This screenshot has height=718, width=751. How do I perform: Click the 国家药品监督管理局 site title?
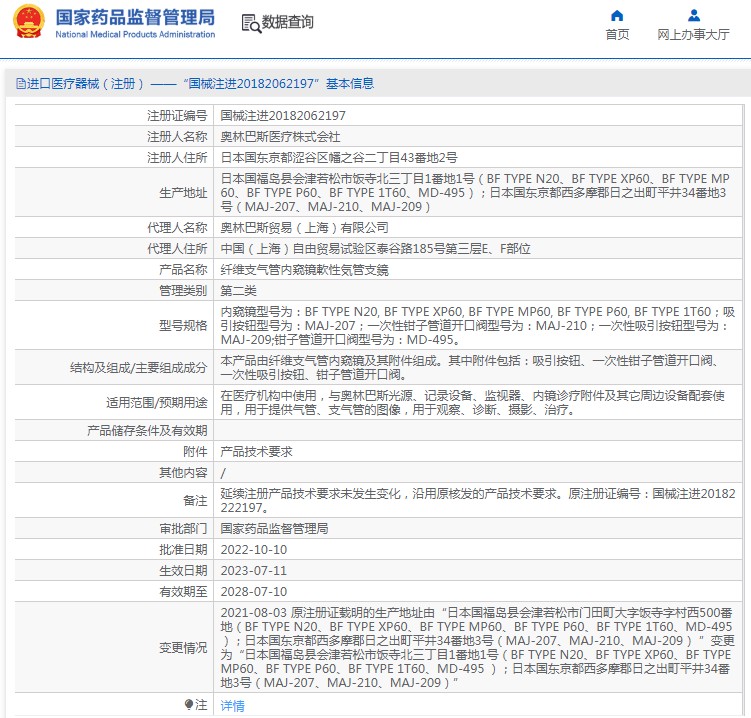tap(135, 17)
